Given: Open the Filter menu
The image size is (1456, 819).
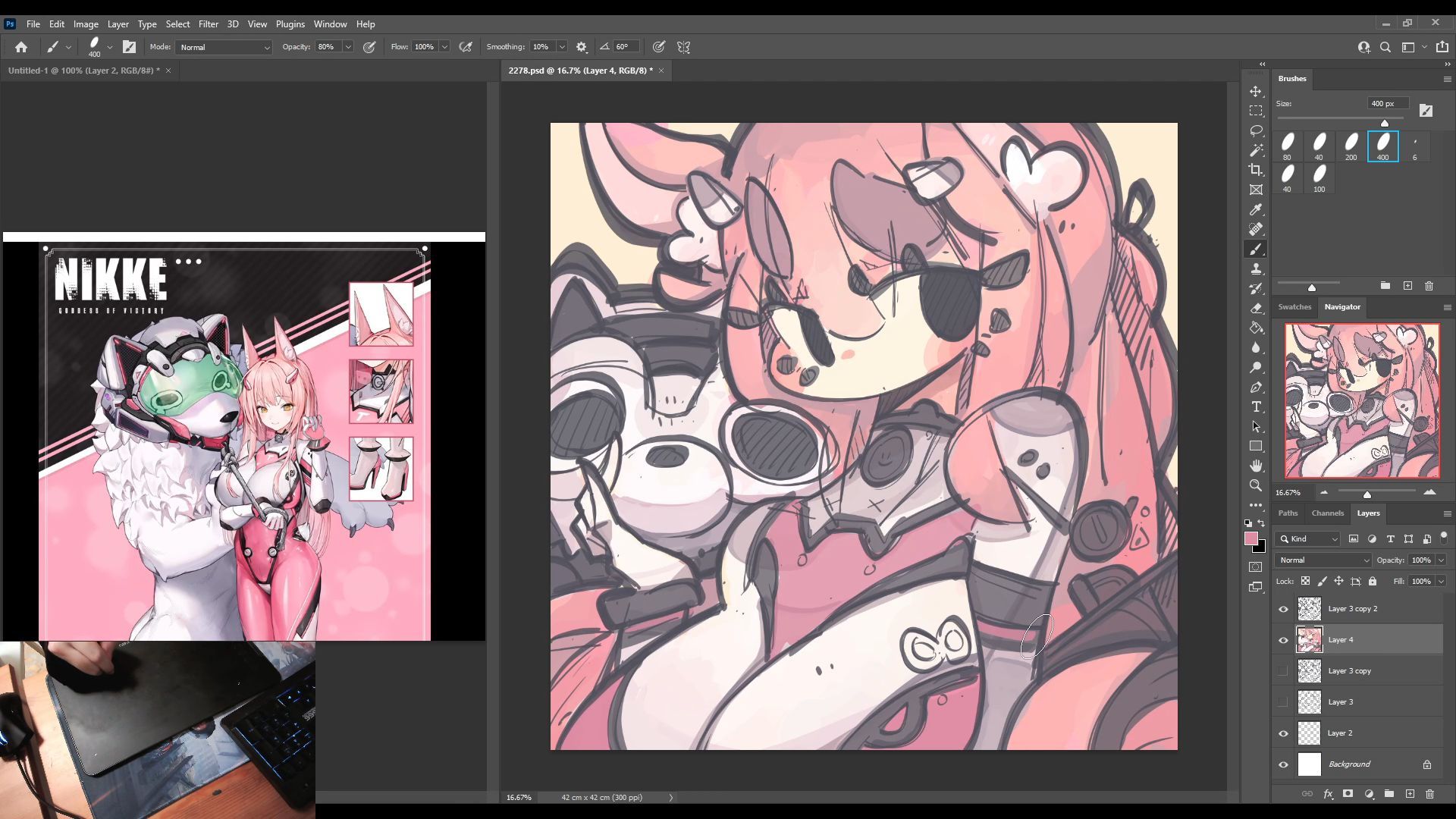Looking at the screenshot, I should (208, 24).
